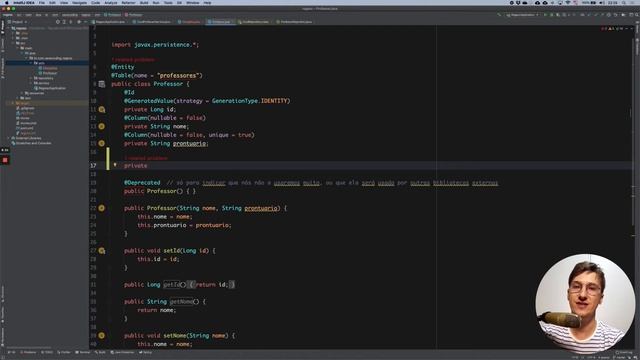Click the Wi-Fi icon in the macOS menu bar

(x=568, y=2)
